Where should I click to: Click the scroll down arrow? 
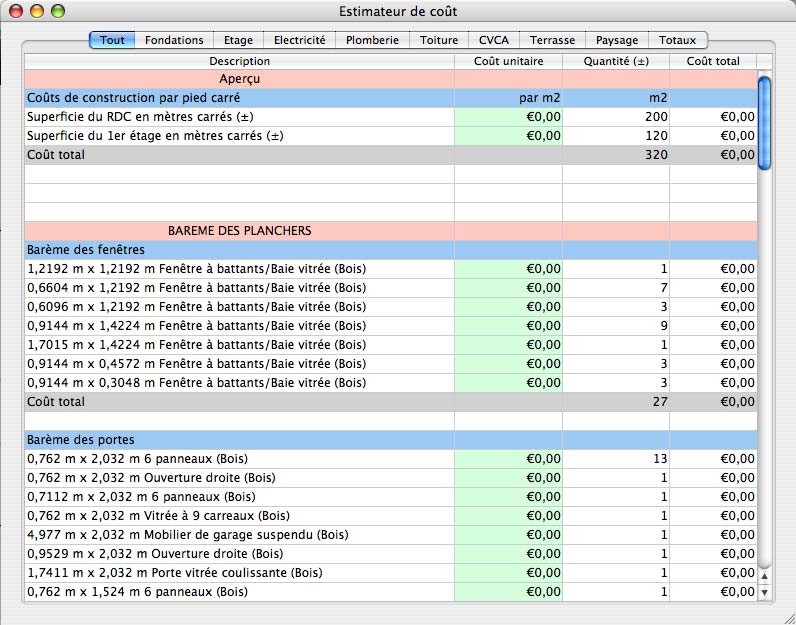coord(766,592)
